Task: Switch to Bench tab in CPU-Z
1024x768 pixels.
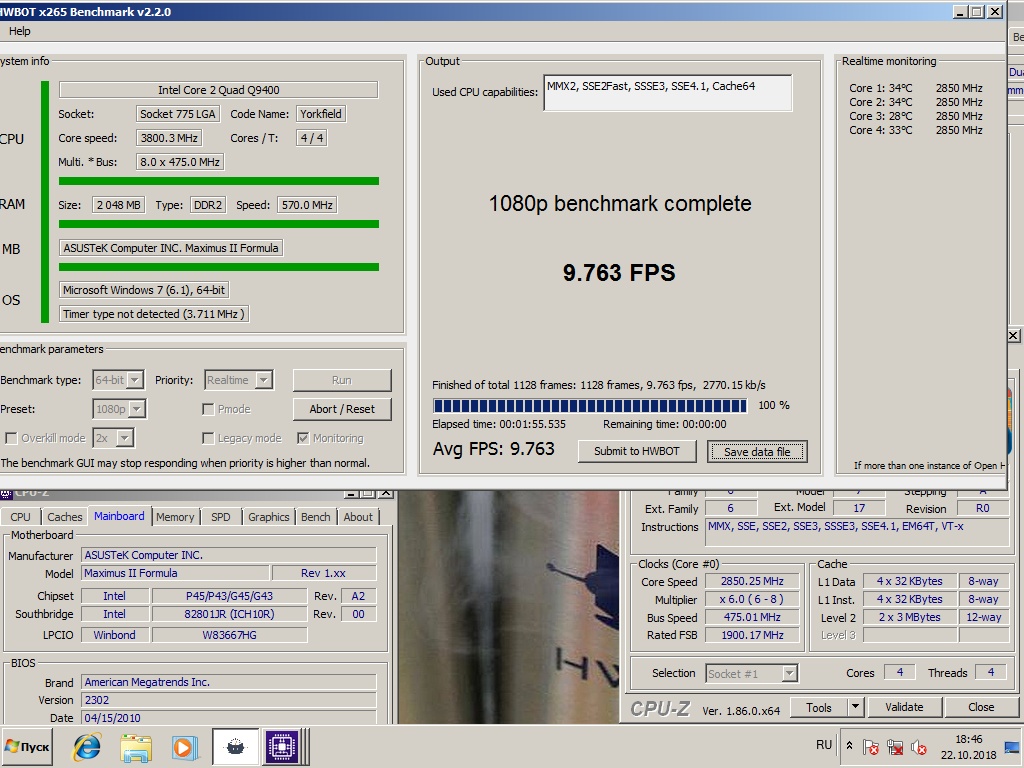Action: (x=315, y=517)
